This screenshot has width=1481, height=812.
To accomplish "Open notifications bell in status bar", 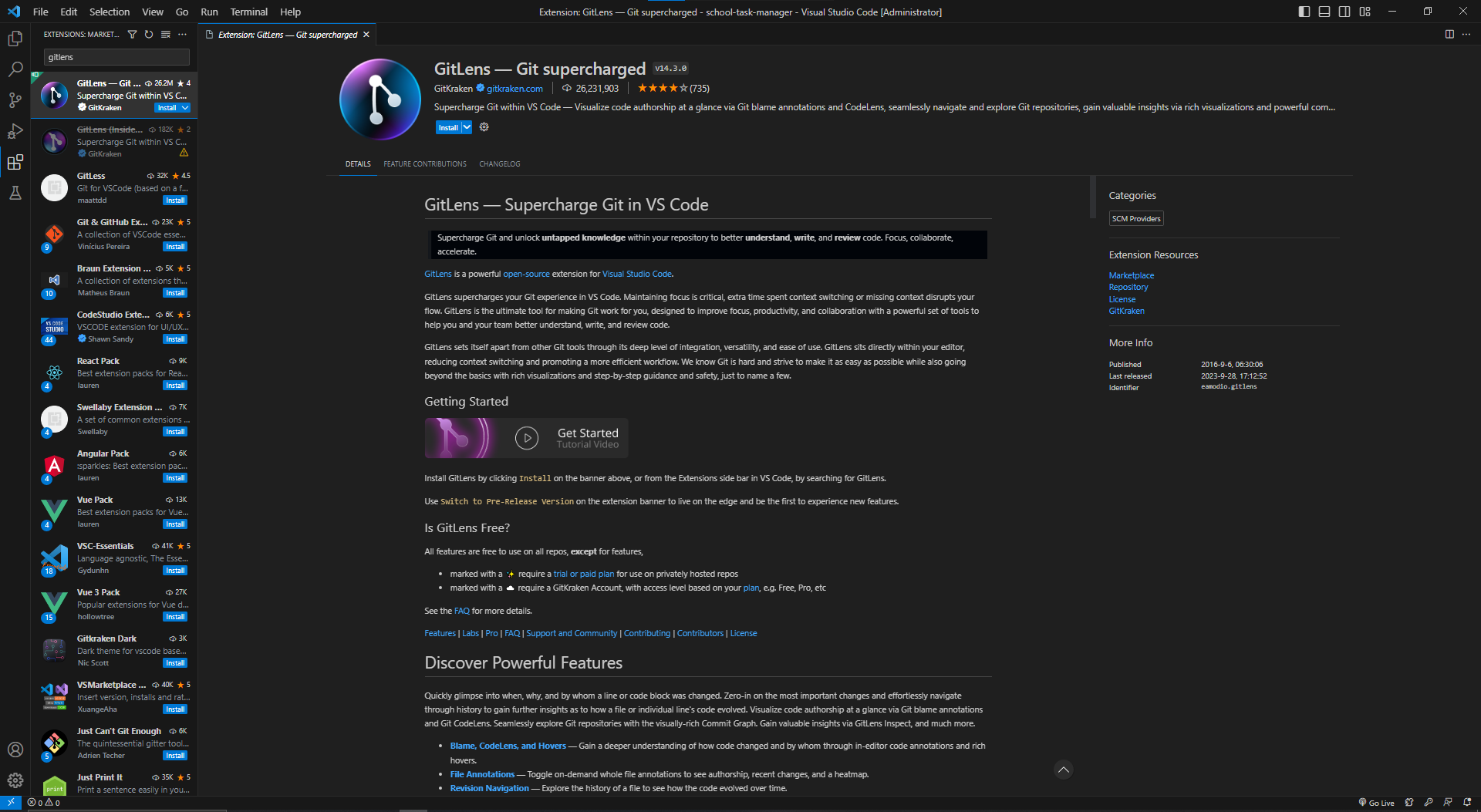I will [1467, 803].
